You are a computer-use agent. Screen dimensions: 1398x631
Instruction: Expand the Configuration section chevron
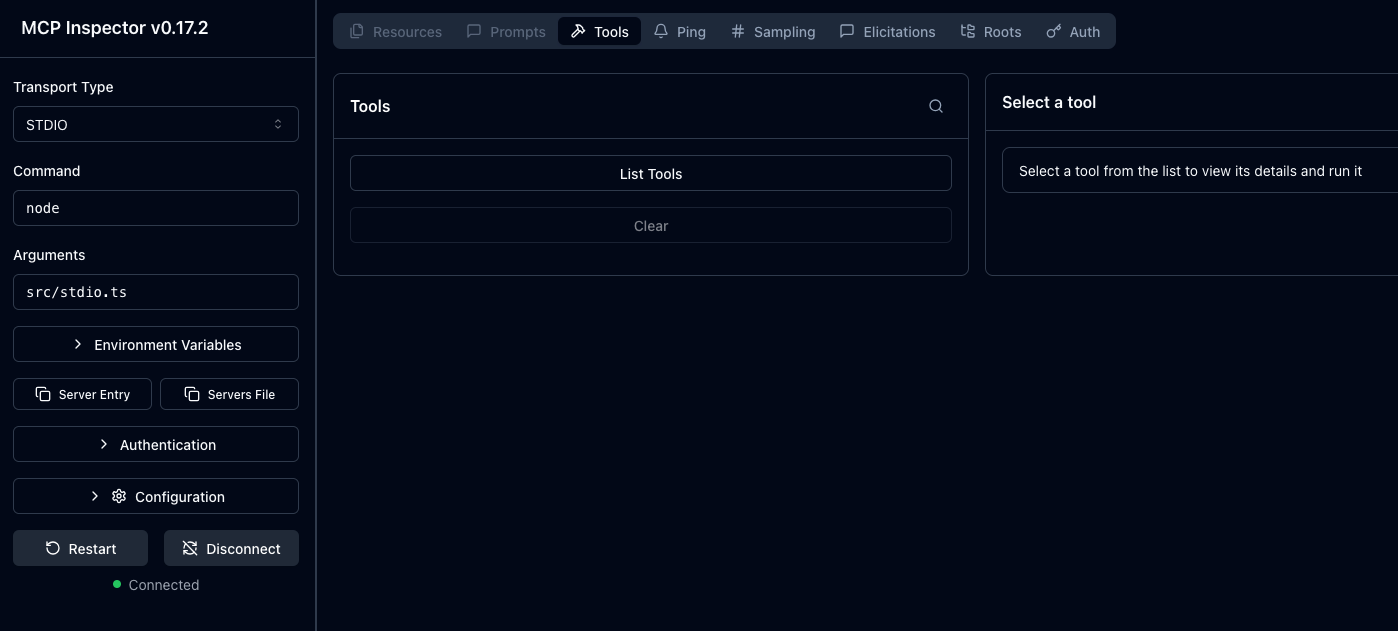tap(95, 496)
